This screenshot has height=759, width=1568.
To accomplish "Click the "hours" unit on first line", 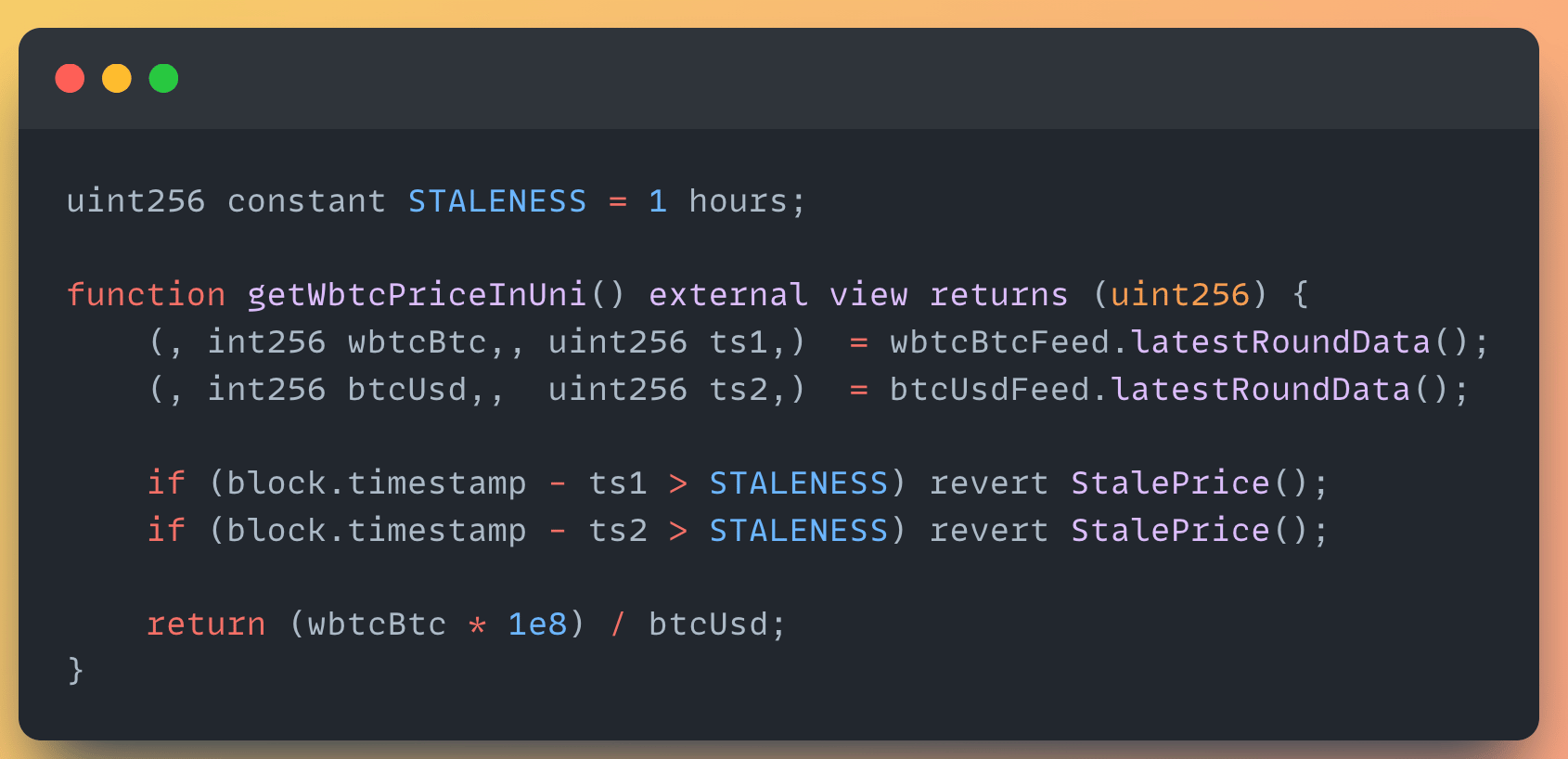I will tap(738, 201).
